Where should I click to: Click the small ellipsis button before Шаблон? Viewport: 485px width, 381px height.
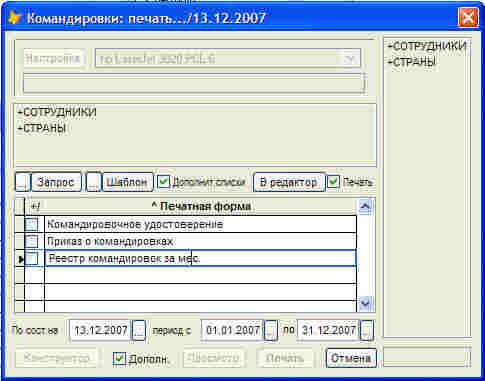pos(94,182)
